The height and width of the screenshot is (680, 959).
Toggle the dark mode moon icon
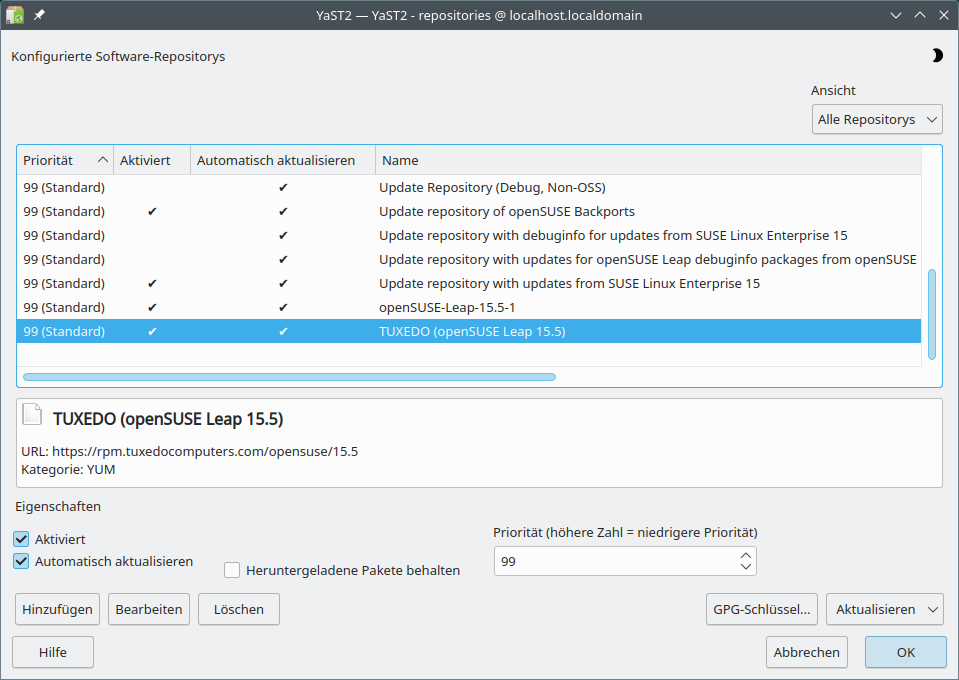937,56
